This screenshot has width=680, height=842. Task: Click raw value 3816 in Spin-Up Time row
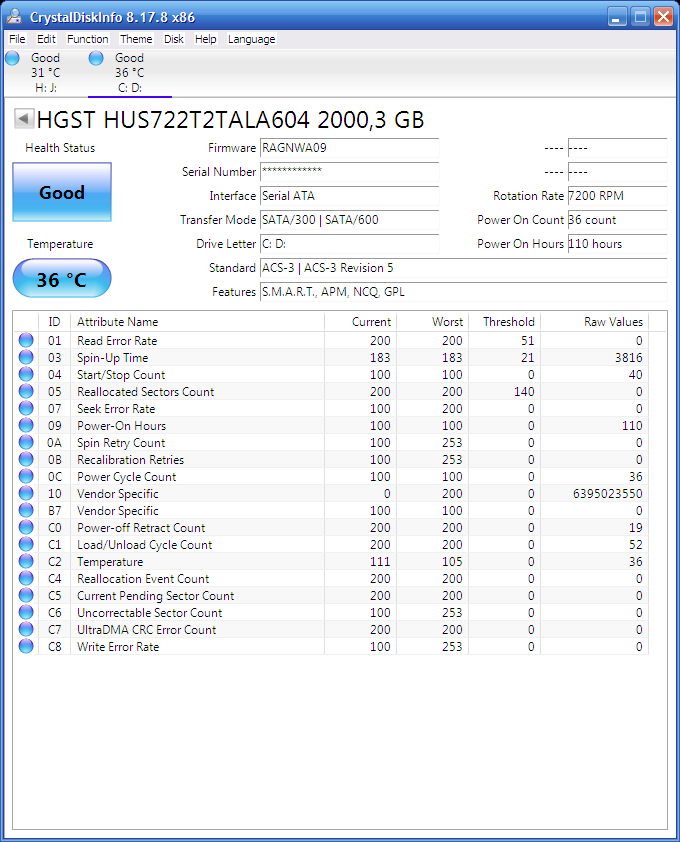[x=628, y=358]
